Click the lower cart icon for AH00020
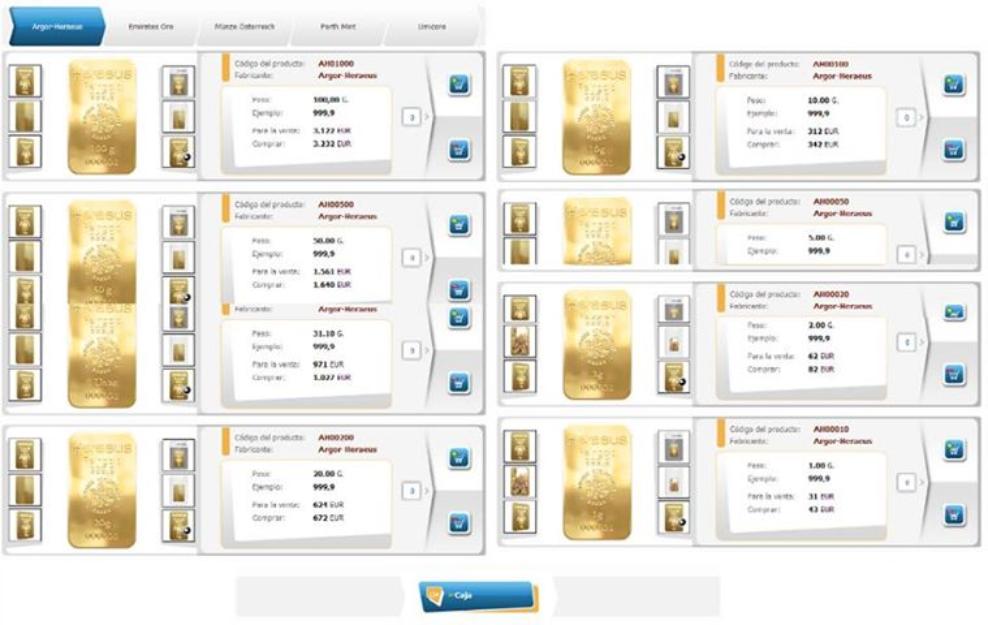 (955, 374)
